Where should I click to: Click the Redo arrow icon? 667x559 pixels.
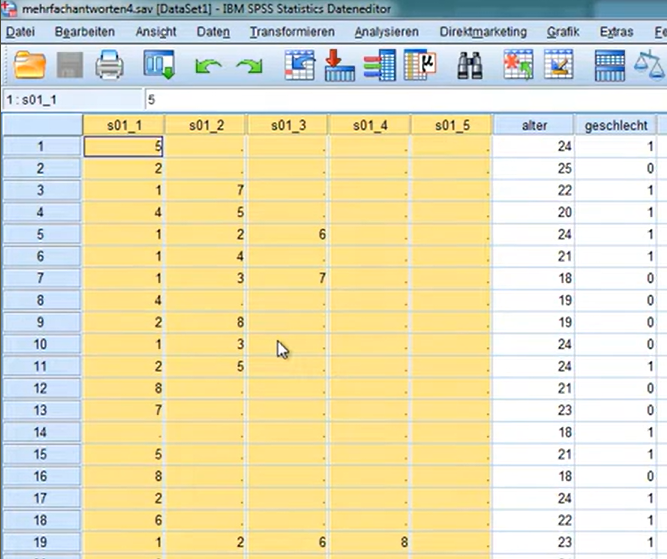point(248,67)
